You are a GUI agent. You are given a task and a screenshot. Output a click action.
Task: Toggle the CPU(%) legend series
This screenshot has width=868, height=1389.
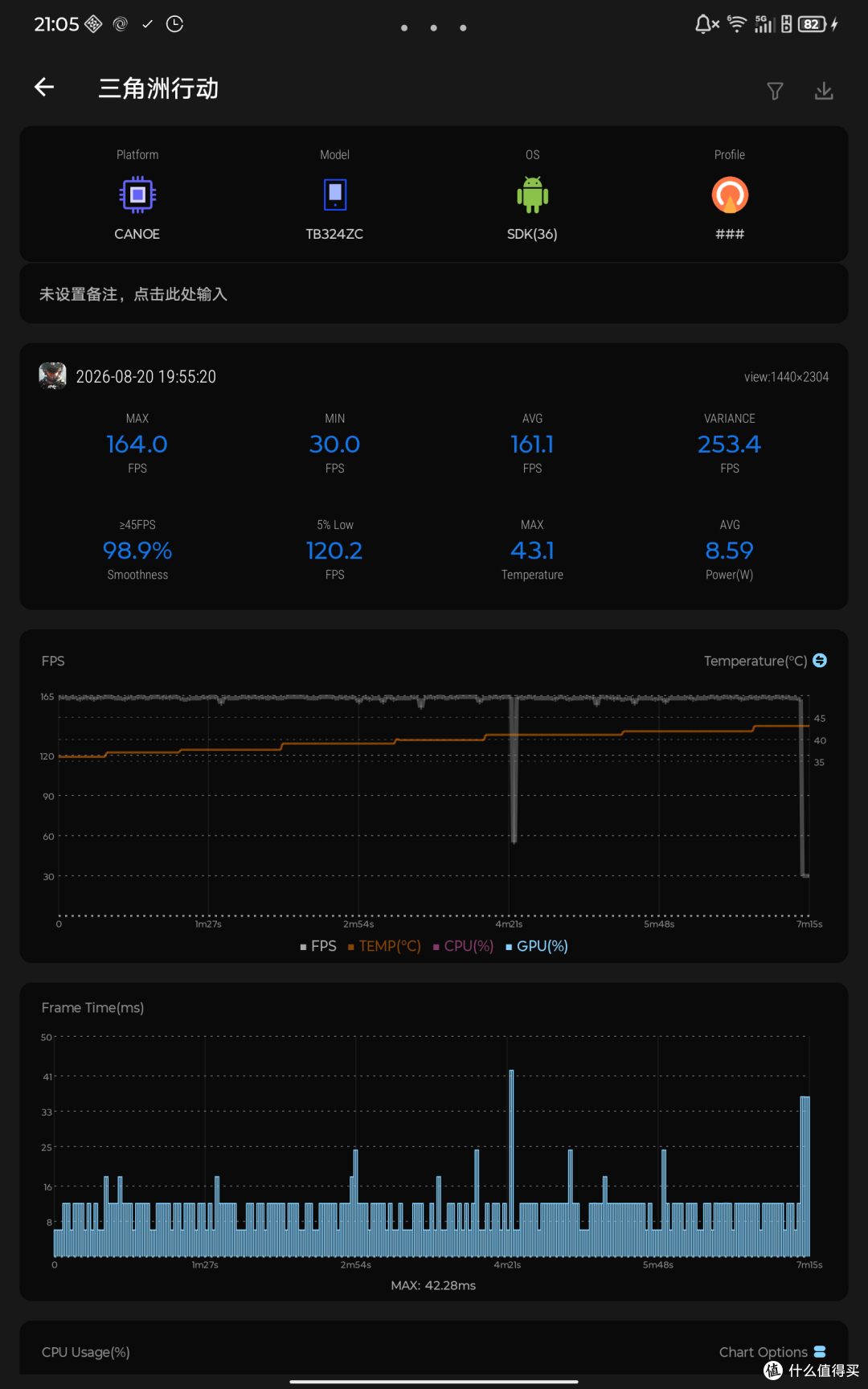463,946
